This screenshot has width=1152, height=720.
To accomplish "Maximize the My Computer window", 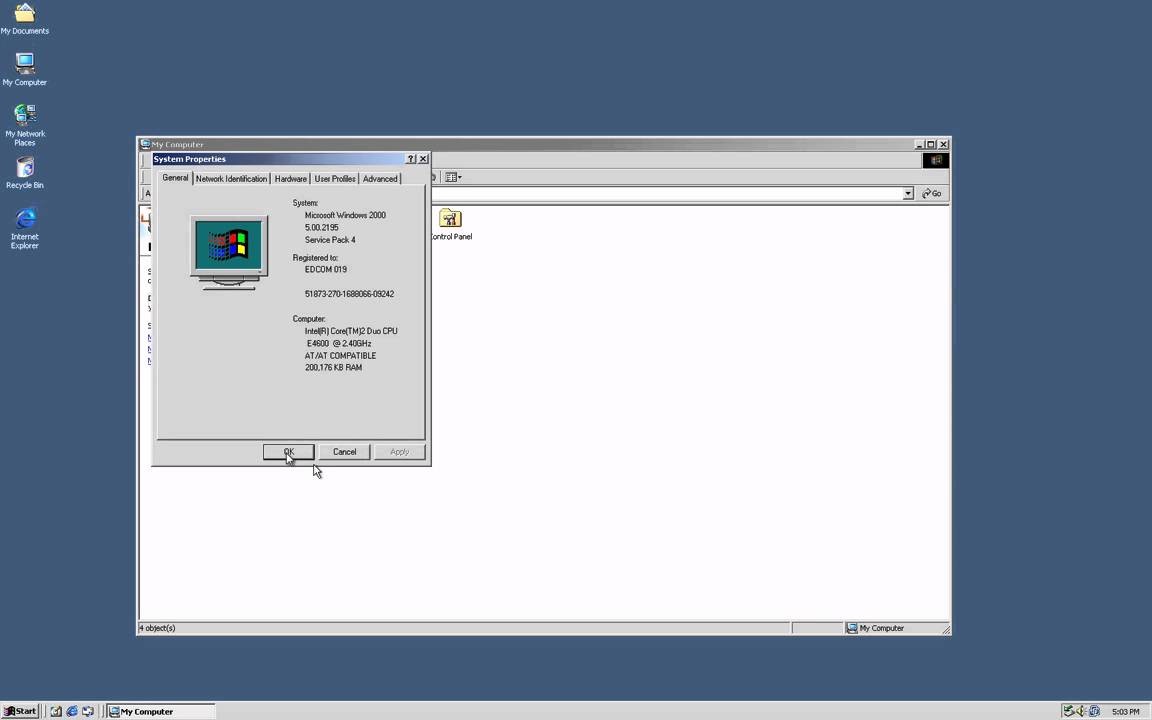I will (931, 145).
